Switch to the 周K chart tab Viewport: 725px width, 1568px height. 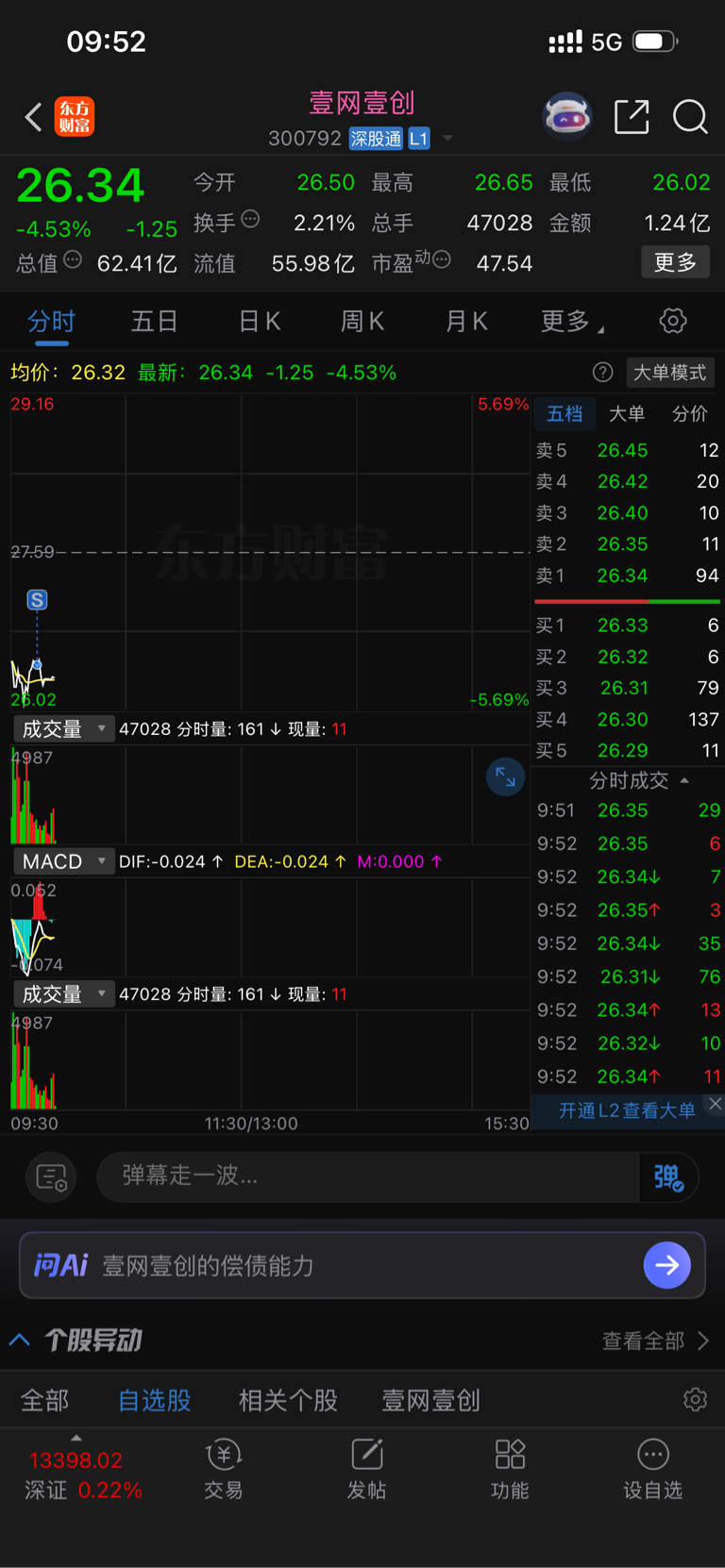tap(362, 322)
